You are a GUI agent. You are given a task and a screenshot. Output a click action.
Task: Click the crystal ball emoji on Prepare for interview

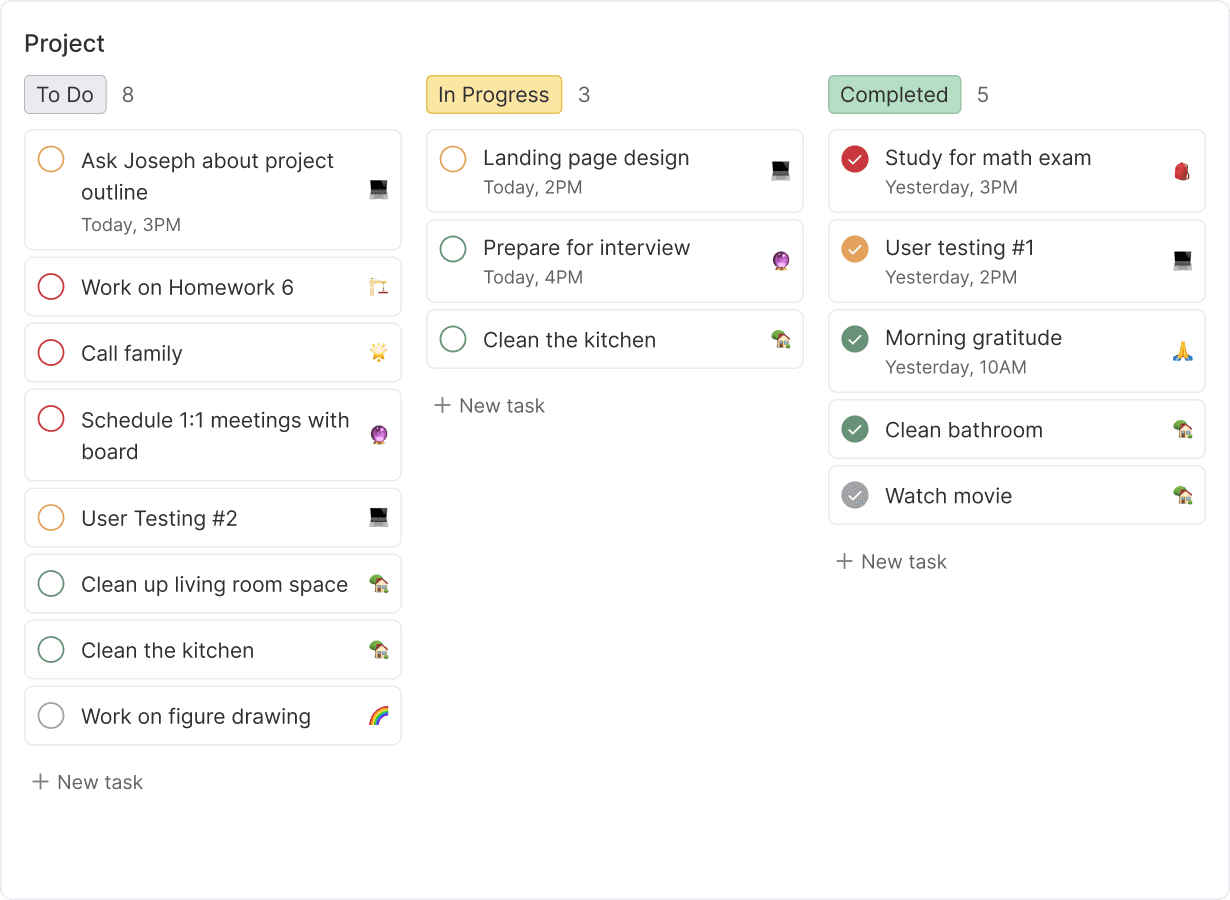781,261
